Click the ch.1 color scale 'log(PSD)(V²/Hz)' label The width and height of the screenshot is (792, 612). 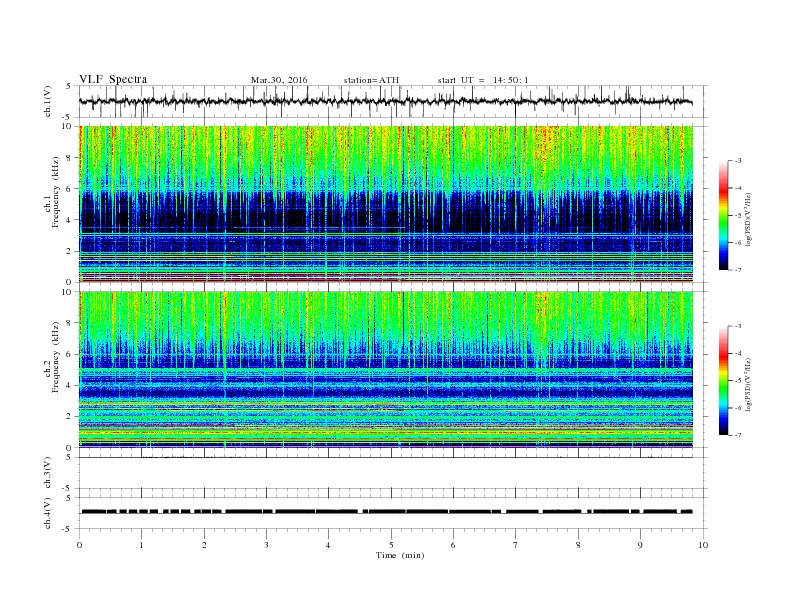[x=749, y=219]
